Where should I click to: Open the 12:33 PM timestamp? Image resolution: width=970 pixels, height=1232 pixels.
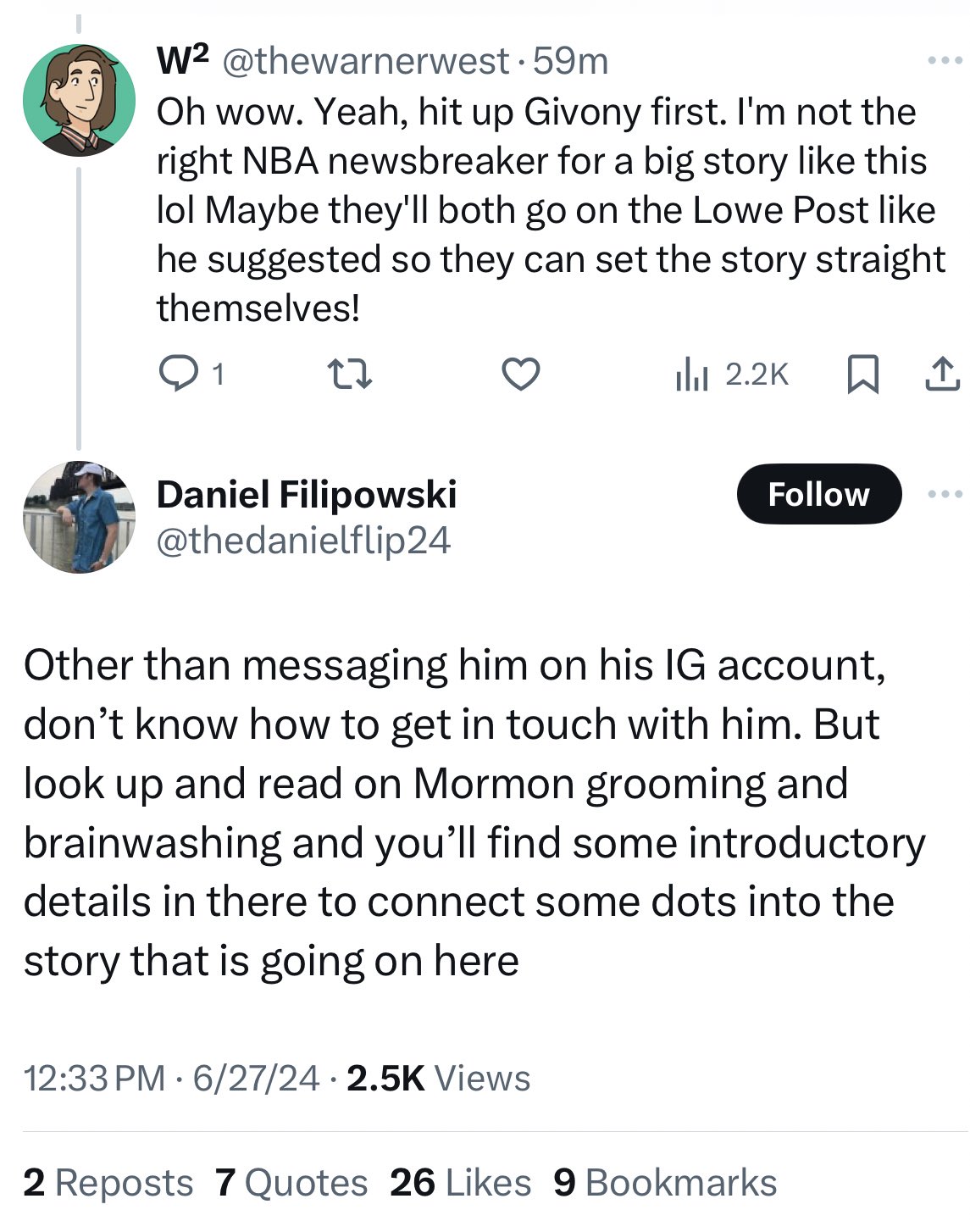click(x=94, y=1078)
